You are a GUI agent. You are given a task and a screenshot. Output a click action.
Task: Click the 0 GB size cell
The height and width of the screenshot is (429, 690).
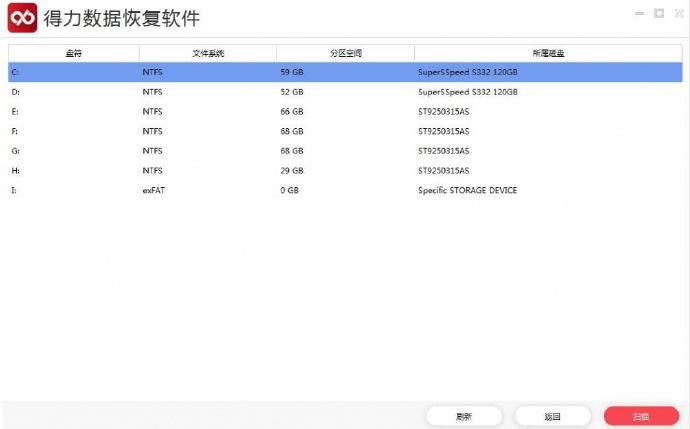290,191
